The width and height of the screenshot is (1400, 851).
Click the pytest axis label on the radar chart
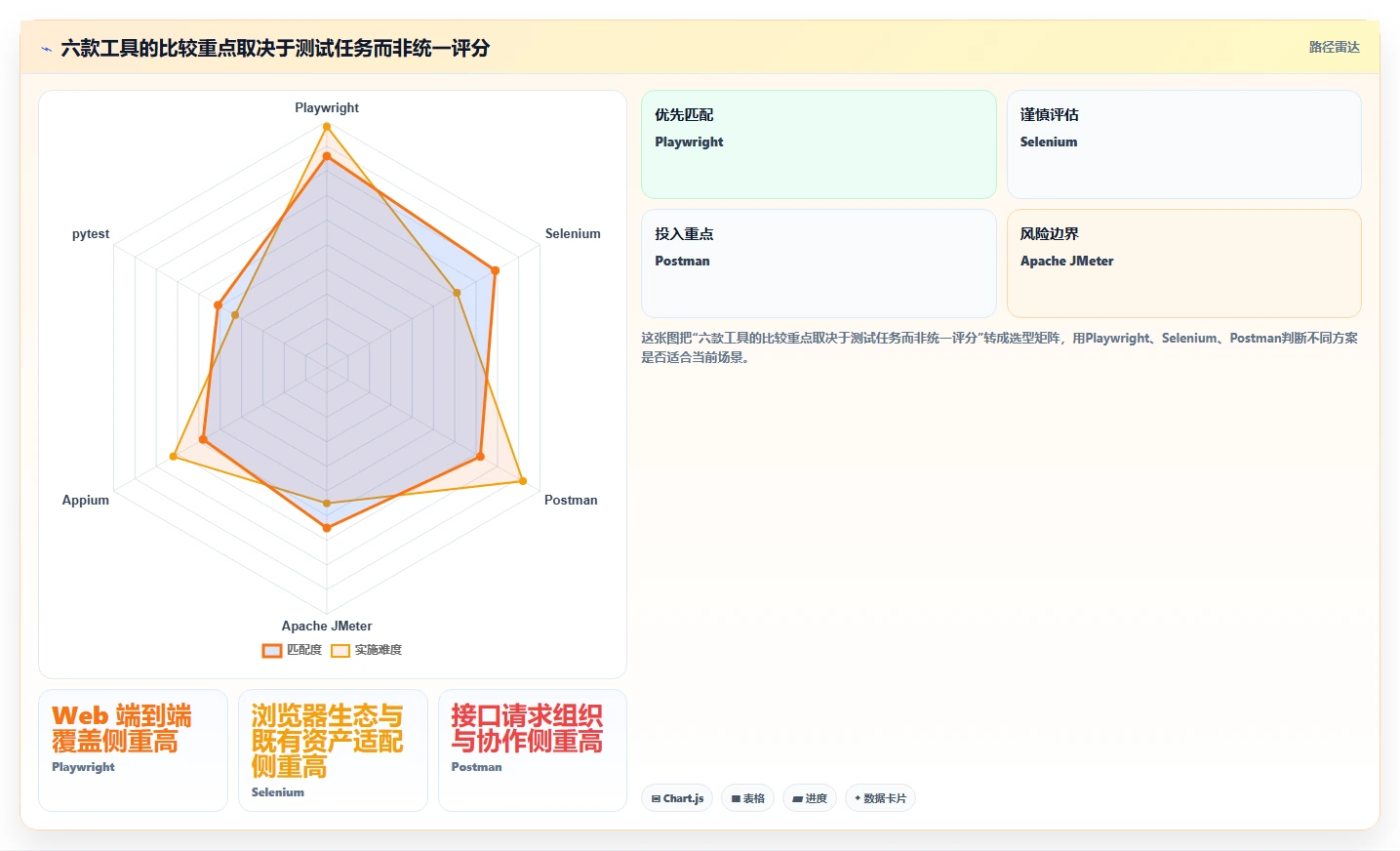[91, 234]
